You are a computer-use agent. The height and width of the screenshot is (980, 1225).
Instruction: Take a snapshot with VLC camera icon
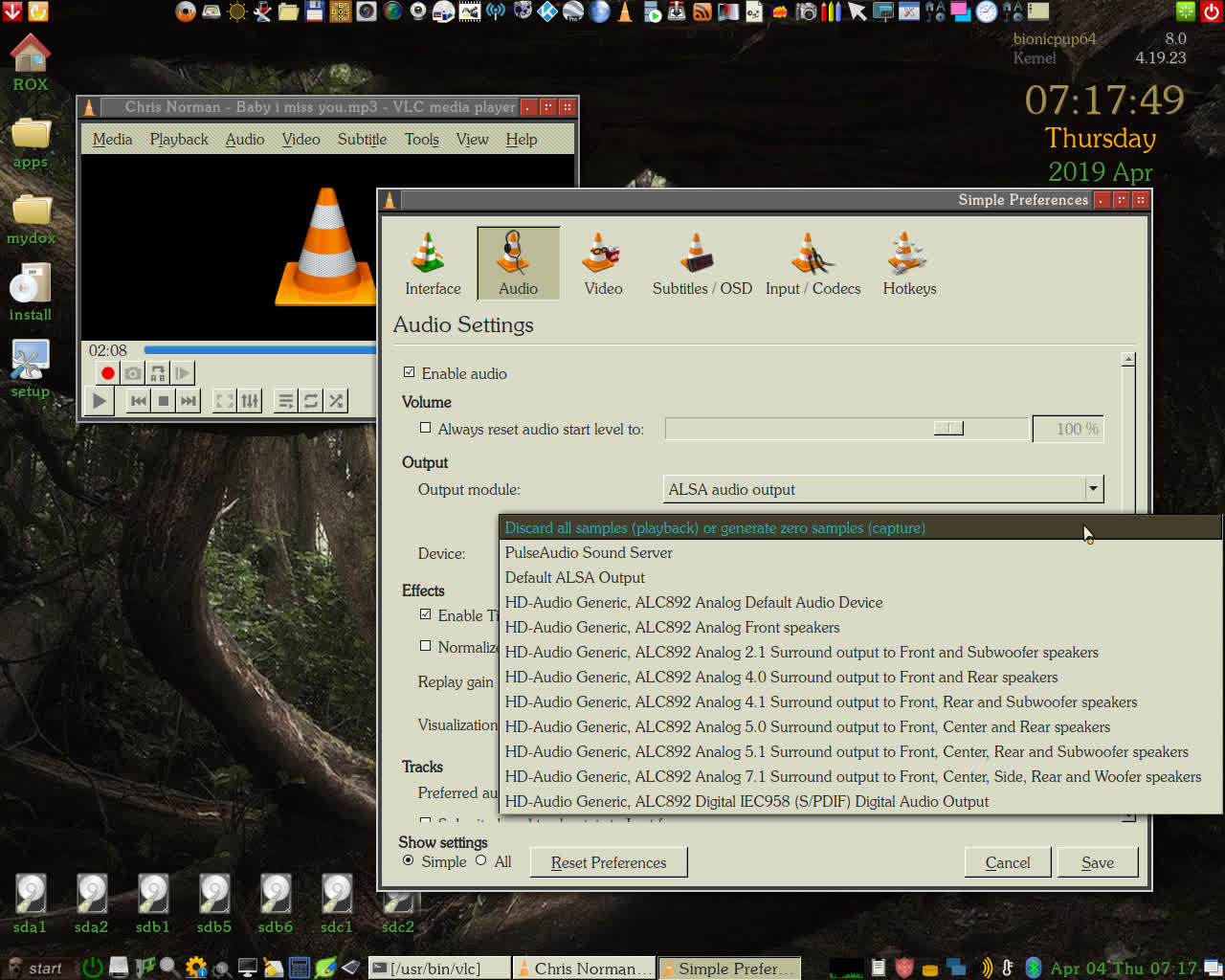(x=133, y=373)
